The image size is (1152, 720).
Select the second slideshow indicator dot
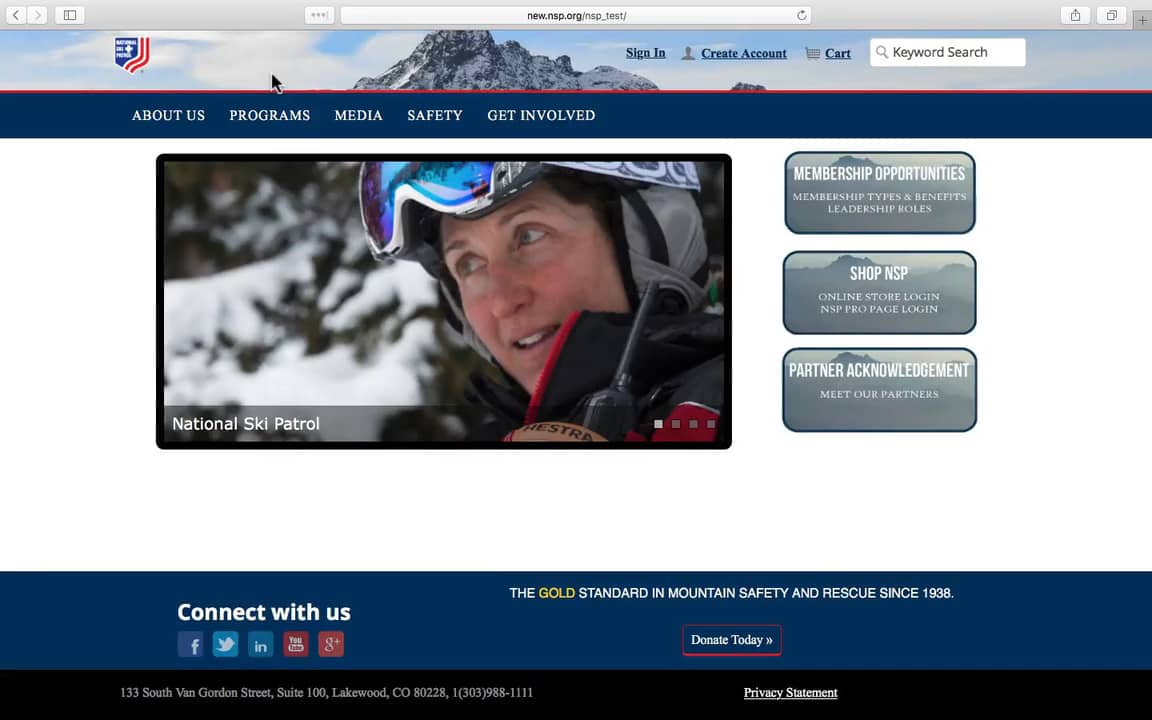(x=676, y=424)
